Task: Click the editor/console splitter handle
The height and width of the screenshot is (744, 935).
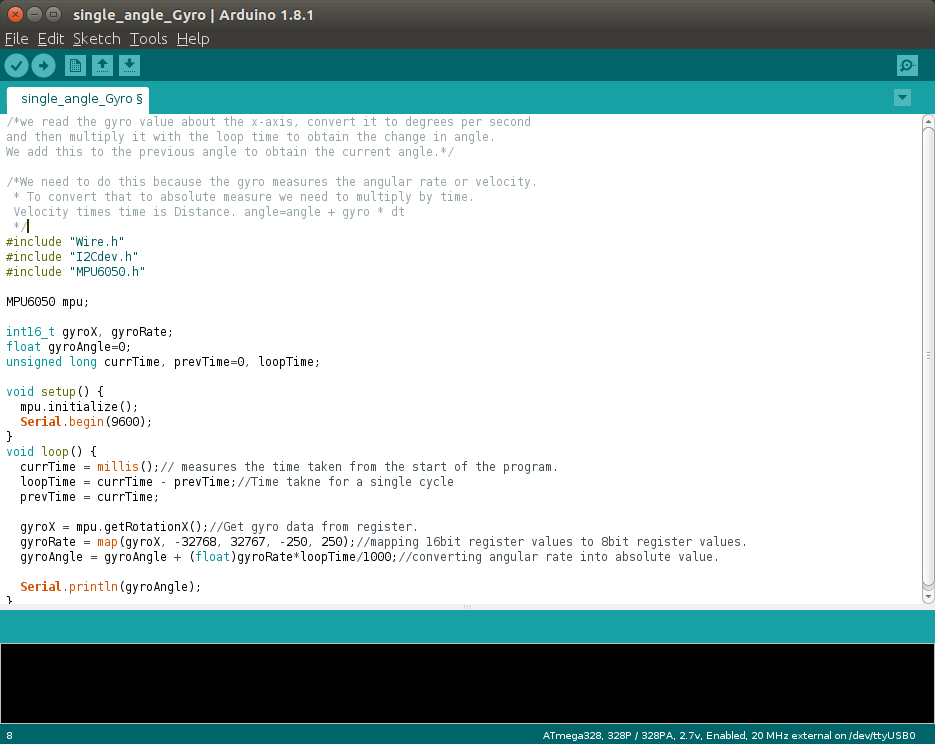Action: (468, 607)
